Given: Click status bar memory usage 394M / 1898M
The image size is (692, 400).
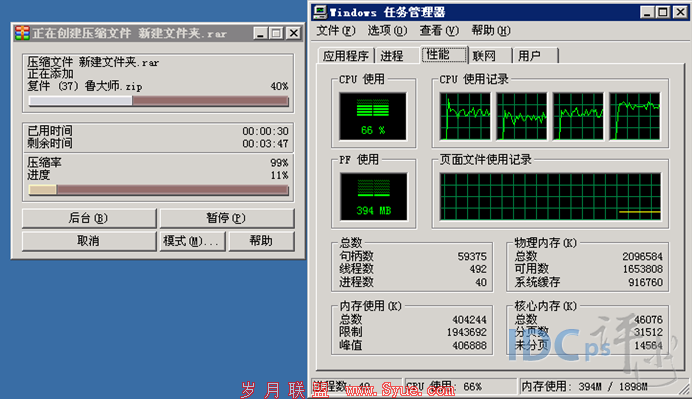Looking at the screenshot, I should [x=585, y=387].
